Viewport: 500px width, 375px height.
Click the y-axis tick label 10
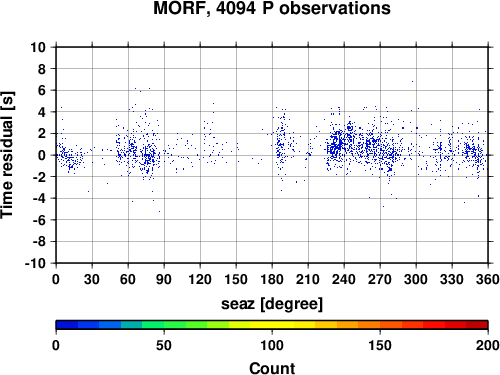38,47
